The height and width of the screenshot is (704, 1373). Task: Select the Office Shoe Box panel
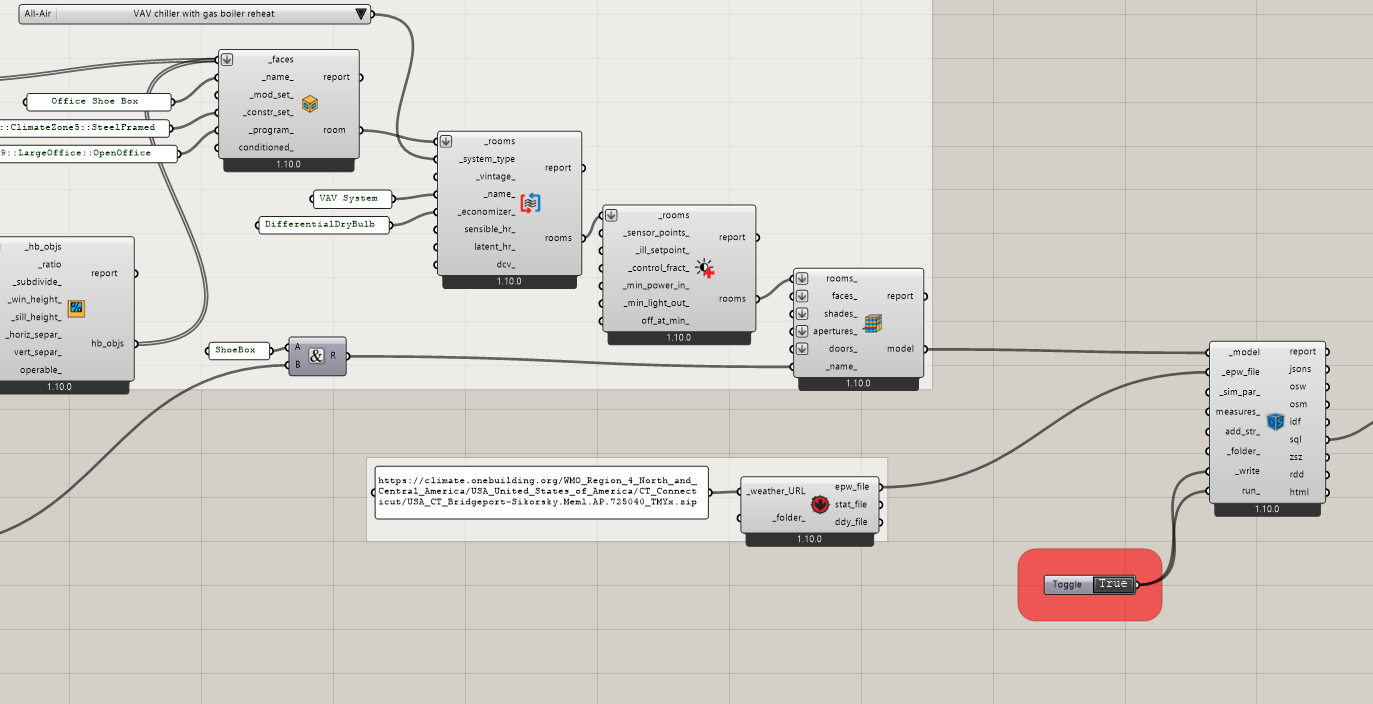point(95,101)
